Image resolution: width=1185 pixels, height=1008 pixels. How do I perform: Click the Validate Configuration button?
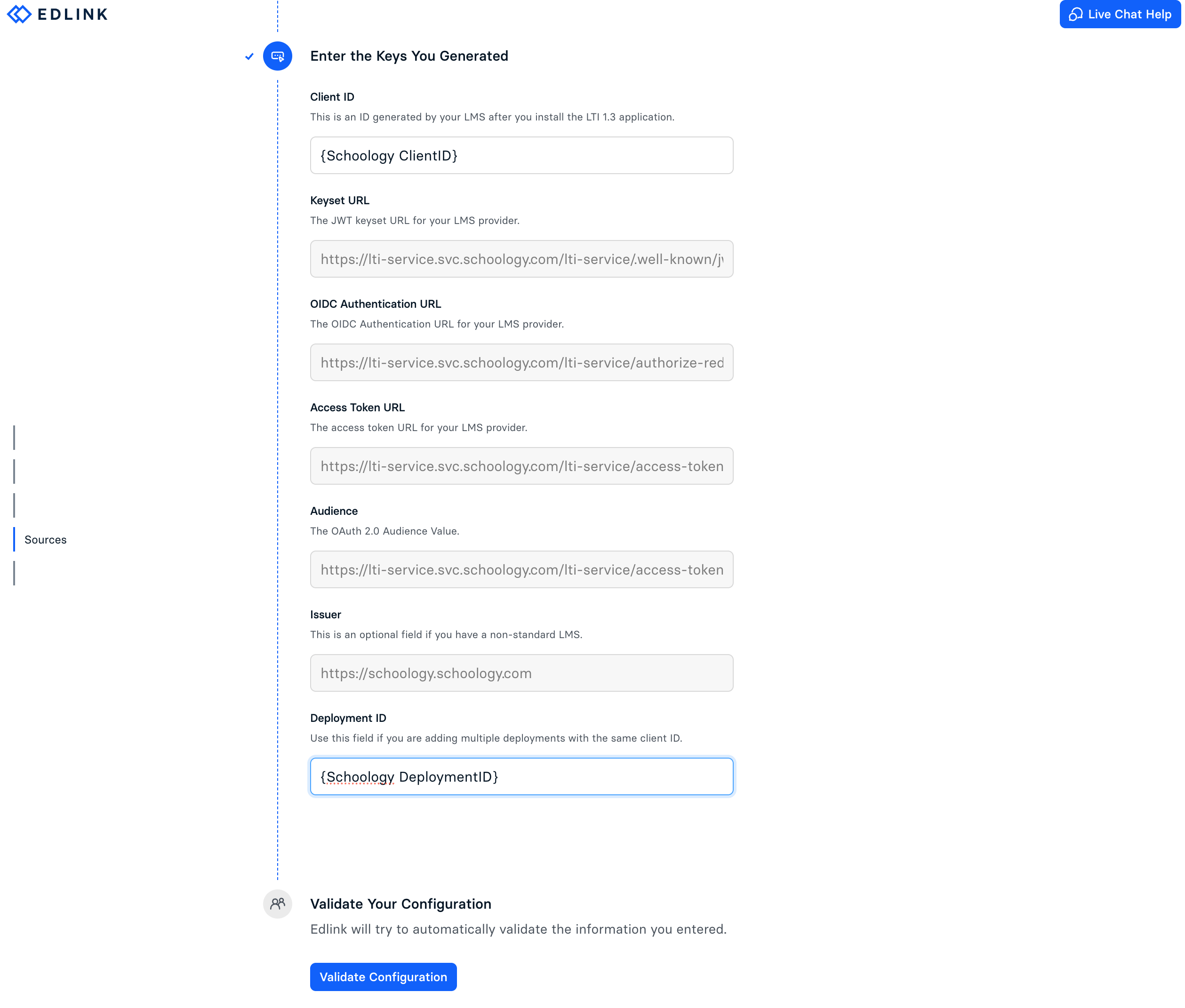383,977
